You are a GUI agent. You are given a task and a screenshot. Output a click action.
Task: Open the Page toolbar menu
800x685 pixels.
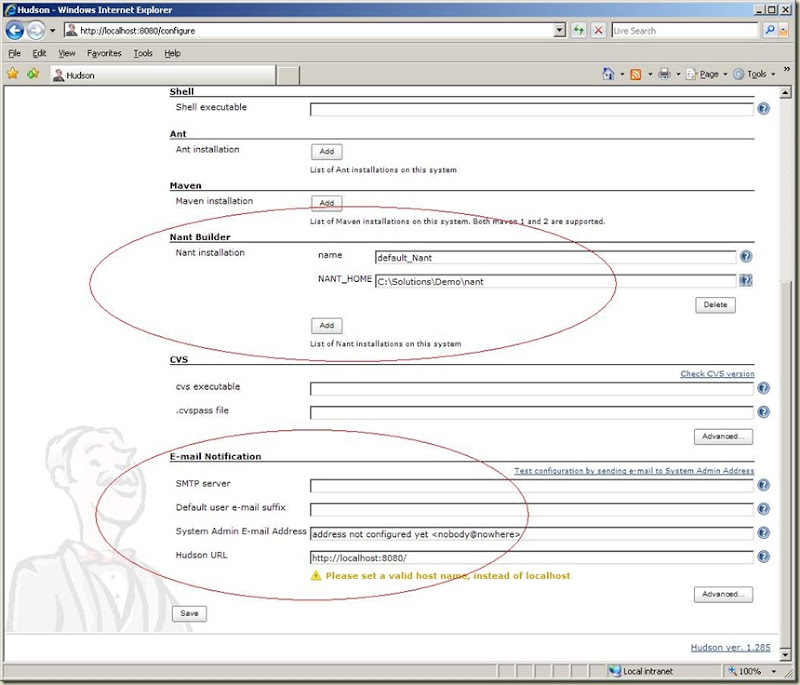point(707,74)
